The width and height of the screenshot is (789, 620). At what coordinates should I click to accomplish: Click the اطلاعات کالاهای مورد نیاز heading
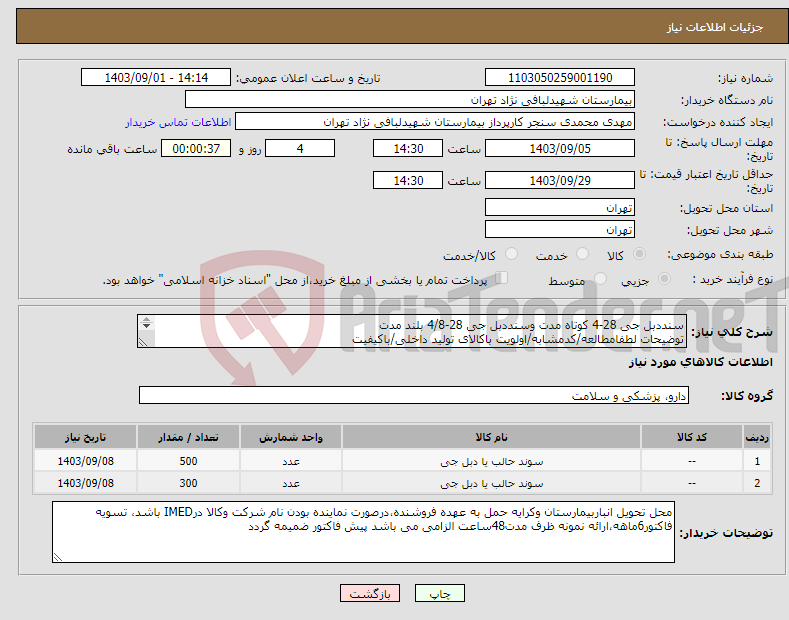700,362
